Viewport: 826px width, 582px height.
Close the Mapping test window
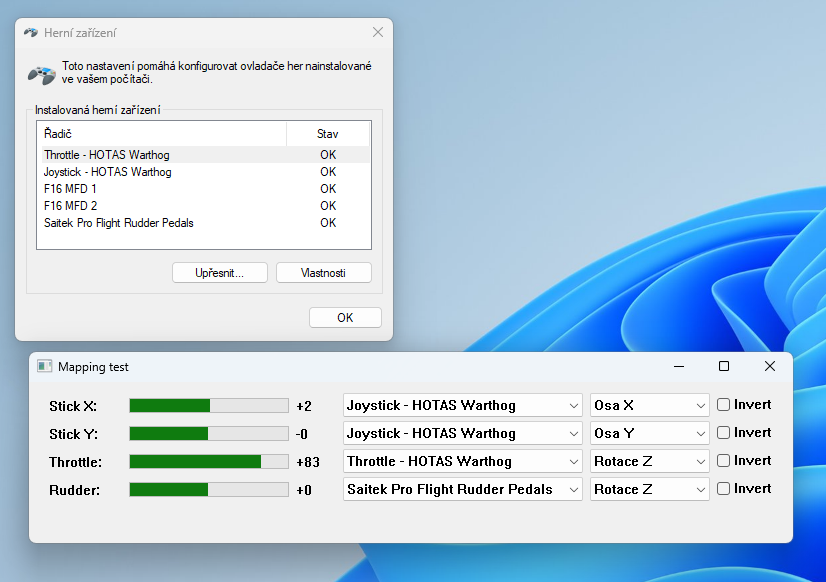(x=769, y=366)
